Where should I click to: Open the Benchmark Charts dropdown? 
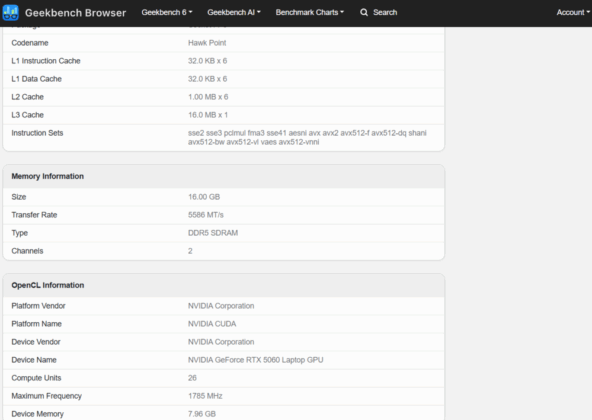click(x=310, y=12)
